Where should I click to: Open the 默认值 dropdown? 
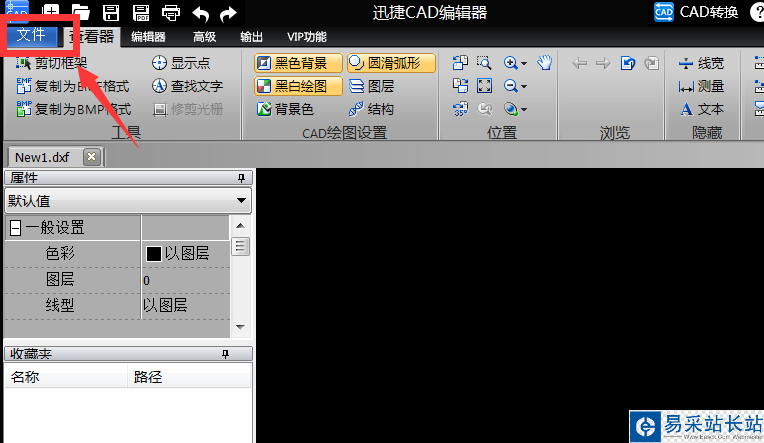128,201
